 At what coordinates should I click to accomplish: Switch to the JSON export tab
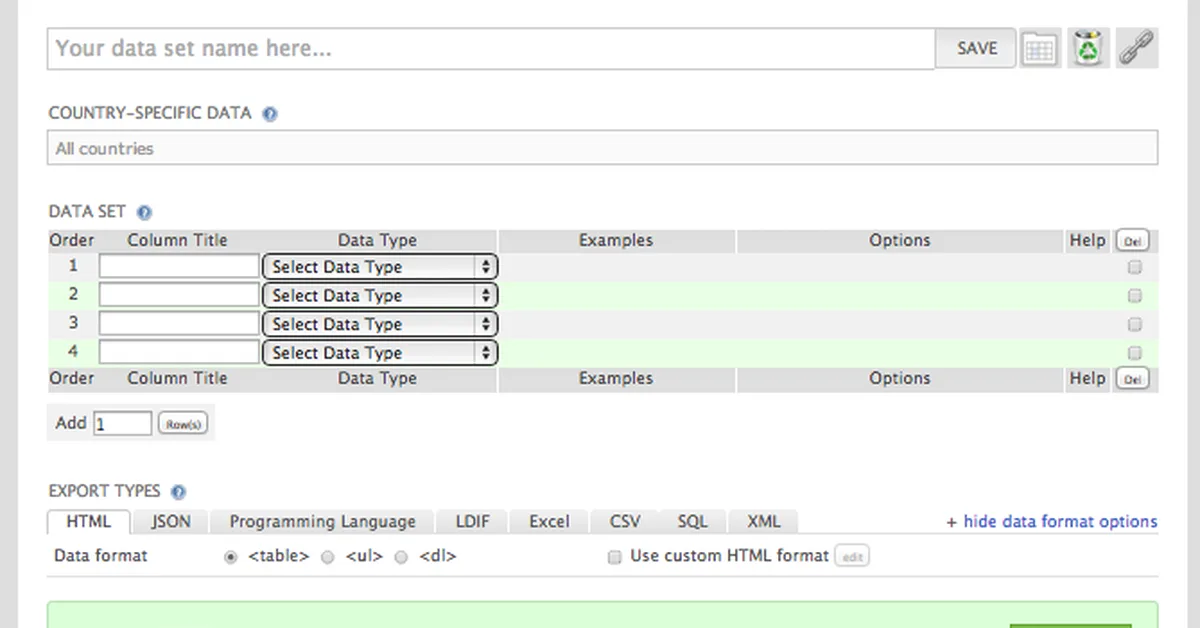click(x=170, y=521)
